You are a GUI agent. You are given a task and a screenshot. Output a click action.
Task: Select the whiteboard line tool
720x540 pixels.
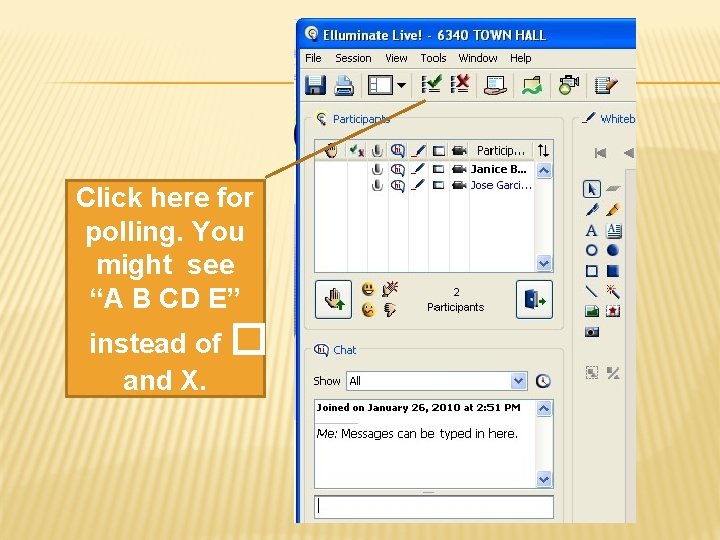tap(591, 291)
